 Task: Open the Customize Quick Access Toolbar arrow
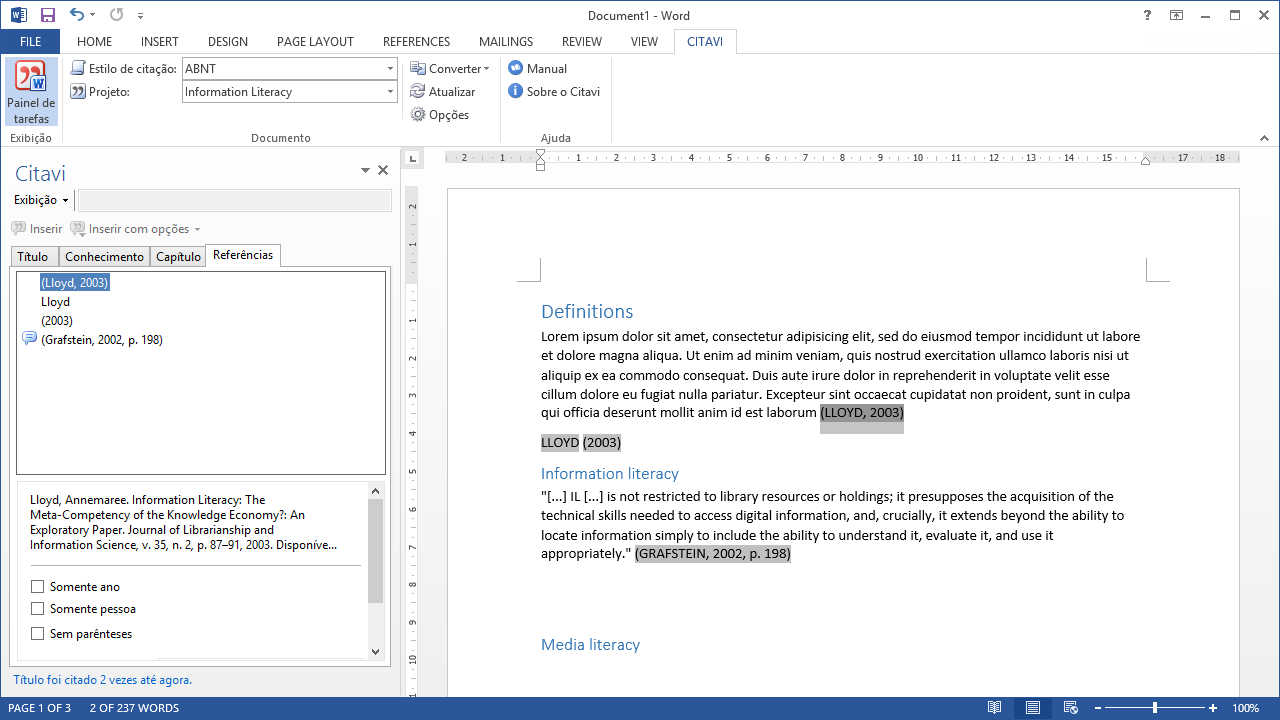140,16
